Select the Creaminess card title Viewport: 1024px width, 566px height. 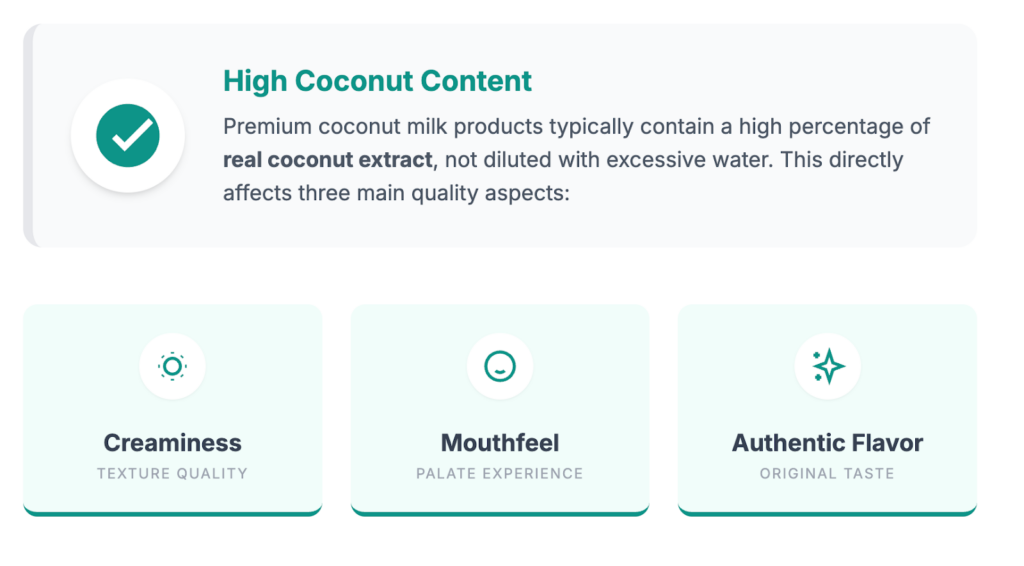point(172,443)
